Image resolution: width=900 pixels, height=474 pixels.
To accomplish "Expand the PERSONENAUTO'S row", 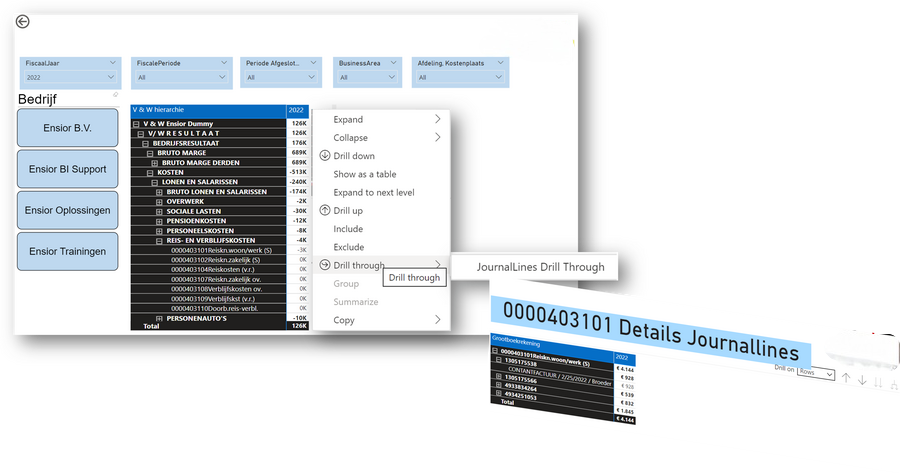I will tap(159, 317).
